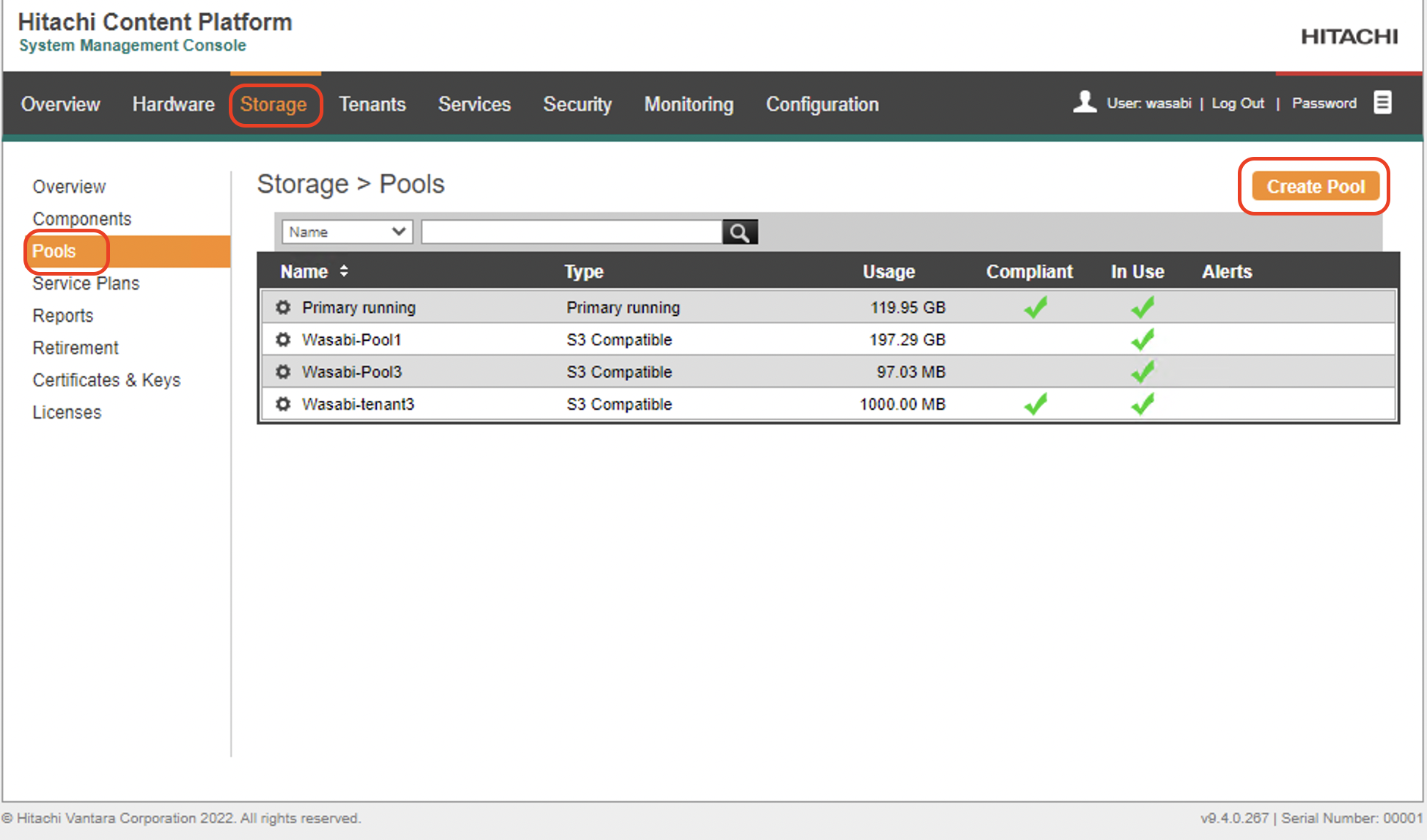Click the Log Out link
This screenshot has height=840, width=1427.
click(x=1238, y=103)
